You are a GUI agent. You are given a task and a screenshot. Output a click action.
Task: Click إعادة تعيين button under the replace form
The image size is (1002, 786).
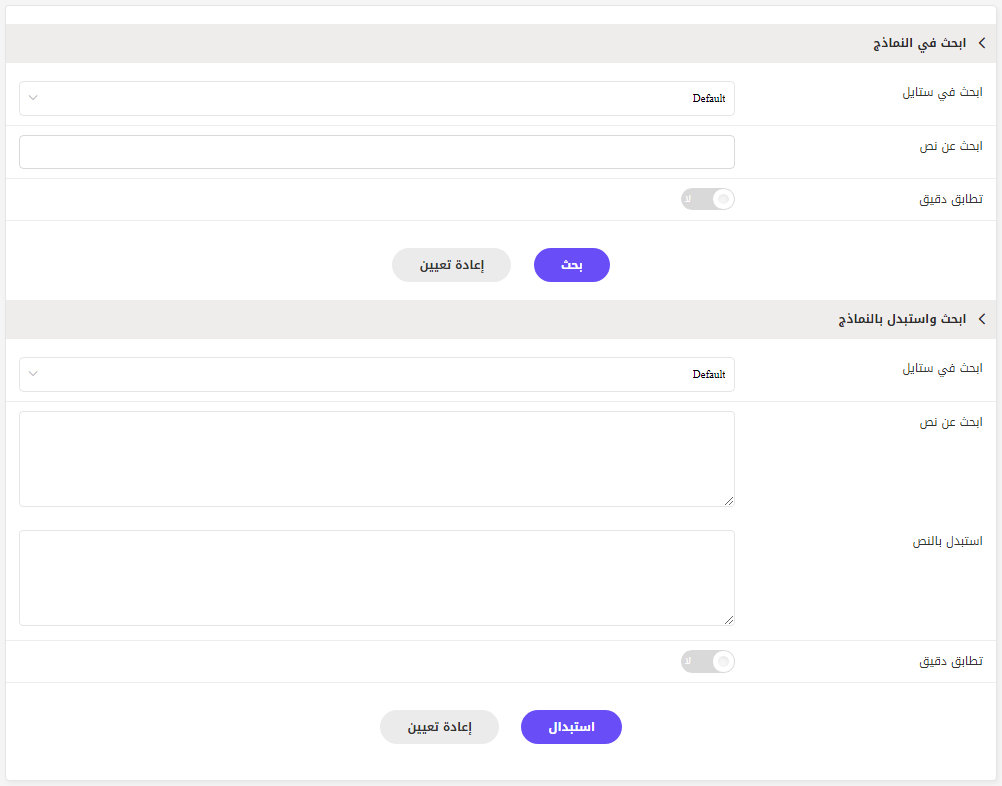point(440,727)
